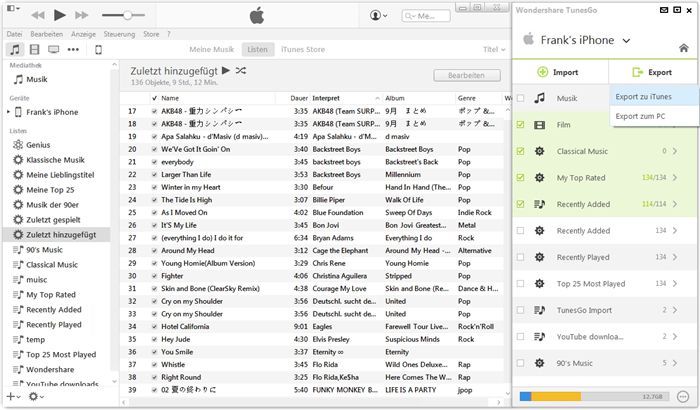Uncheck the Classical Music checkbox

[521, 151]
